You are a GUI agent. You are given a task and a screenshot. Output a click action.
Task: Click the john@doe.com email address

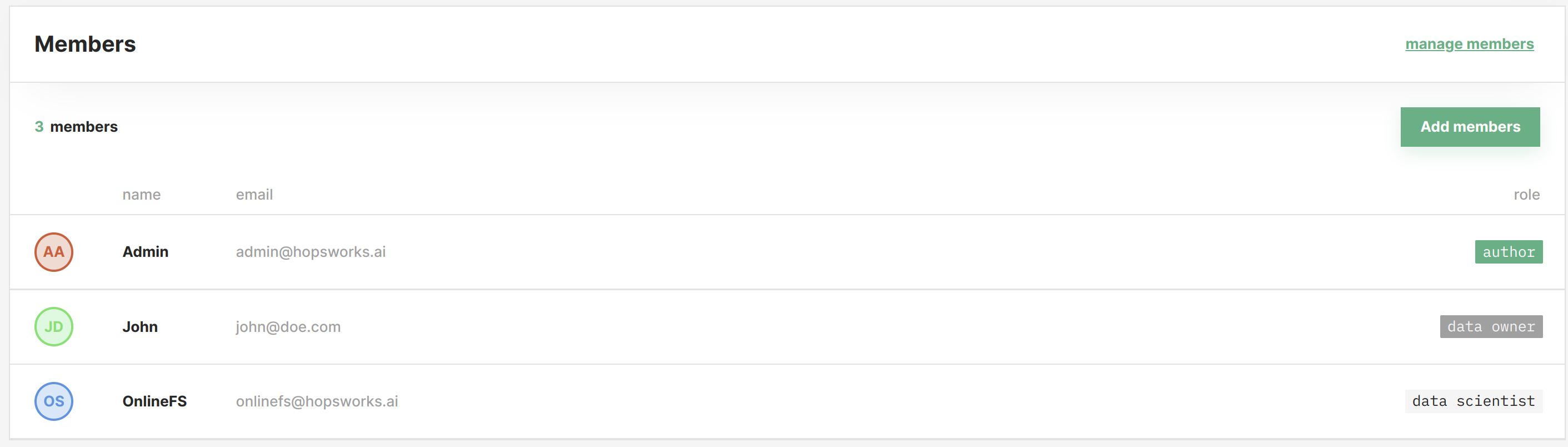(288, 327)
